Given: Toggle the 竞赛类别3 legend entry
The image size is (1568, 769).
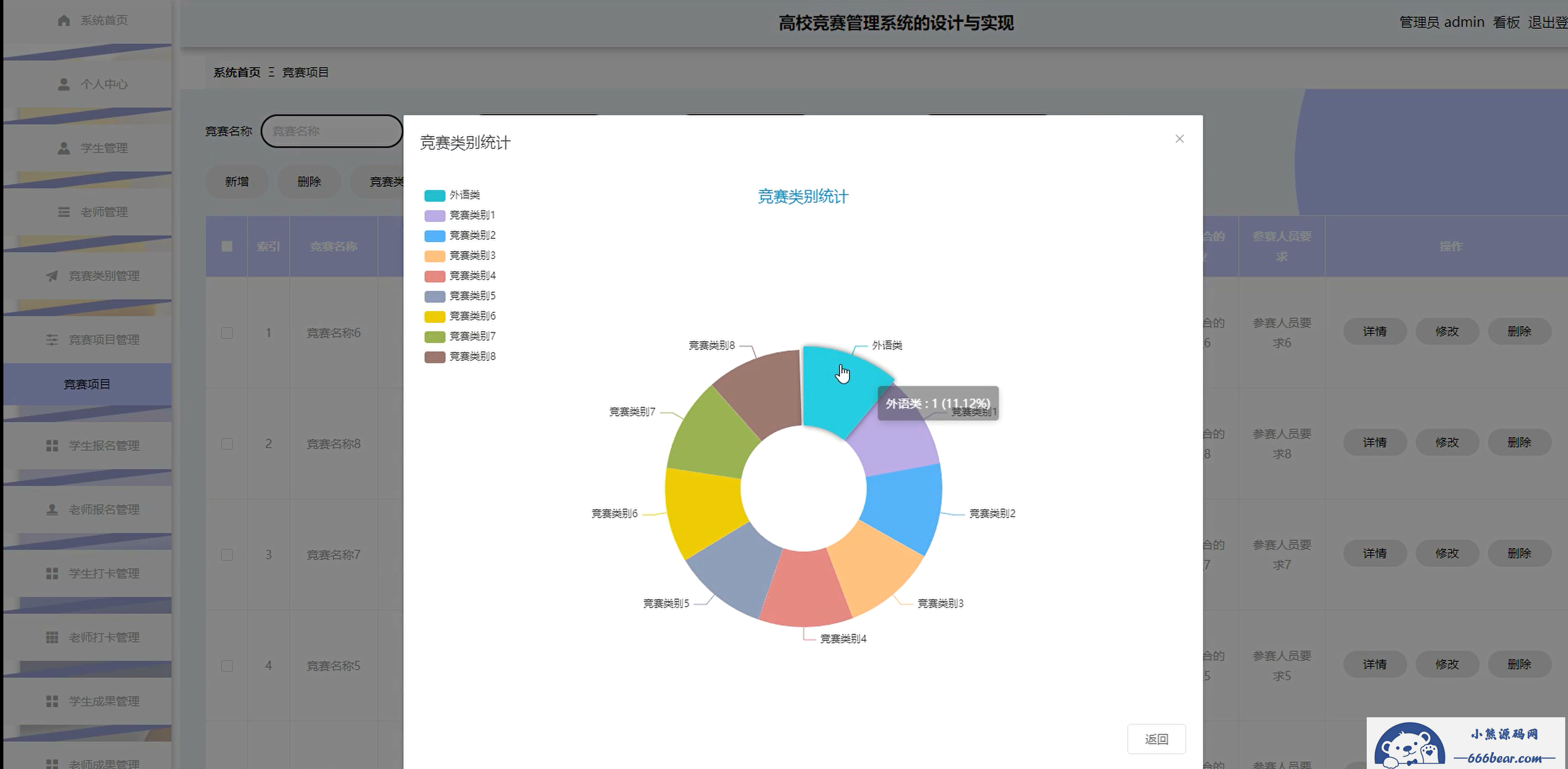Looking at the screenshot, I should [460, 256].
